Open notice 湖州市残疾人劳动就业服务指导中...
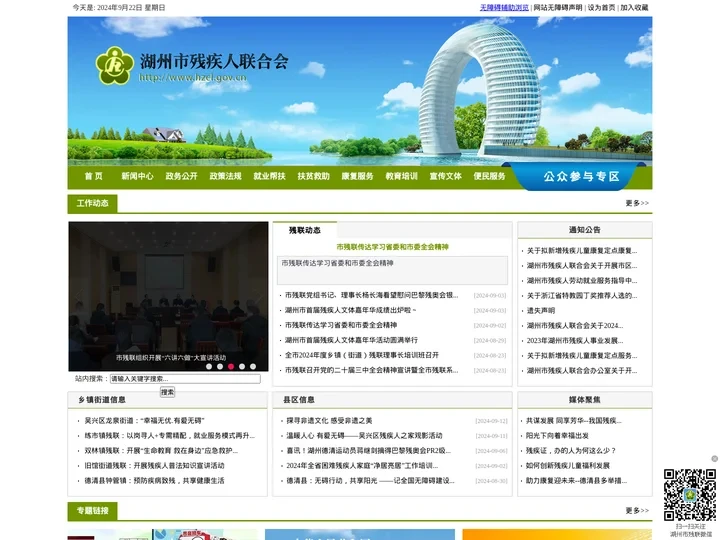 coord(582,281)
